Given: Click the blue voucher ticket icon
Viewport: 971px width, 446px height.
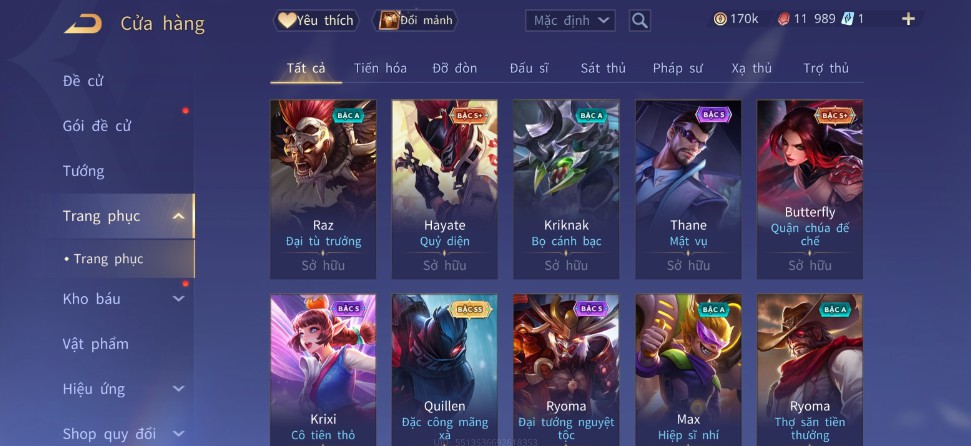Looking at the screenshot, I should [847, 19].
